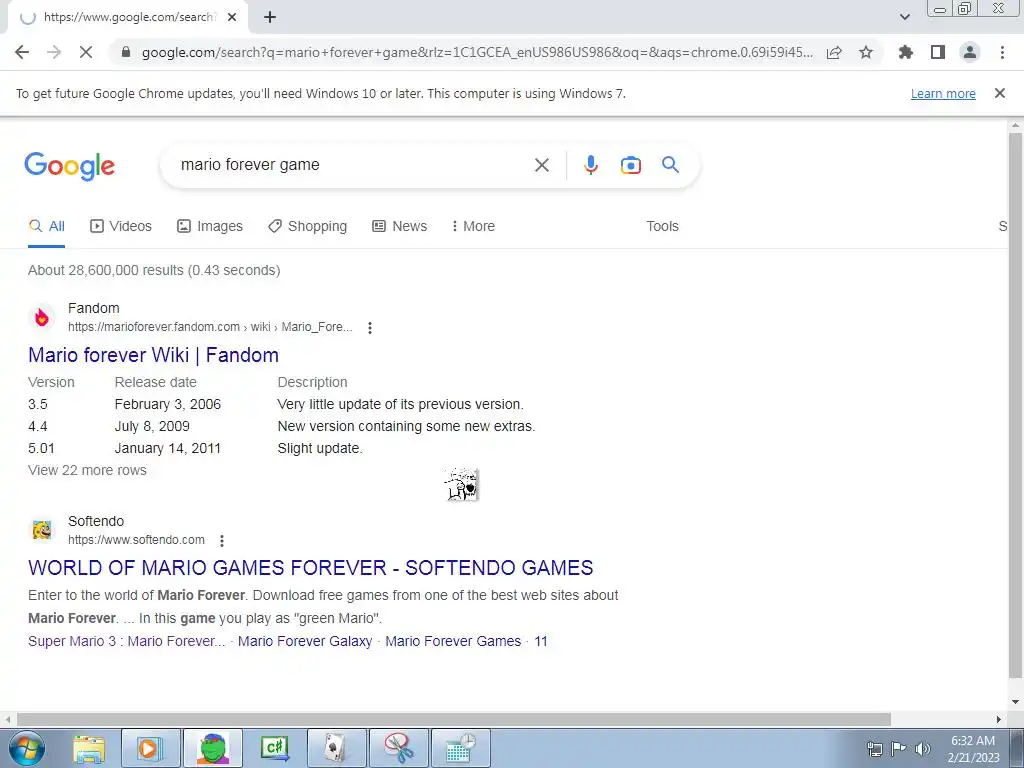Open Fandom result options menu

(x=370, y=328)
